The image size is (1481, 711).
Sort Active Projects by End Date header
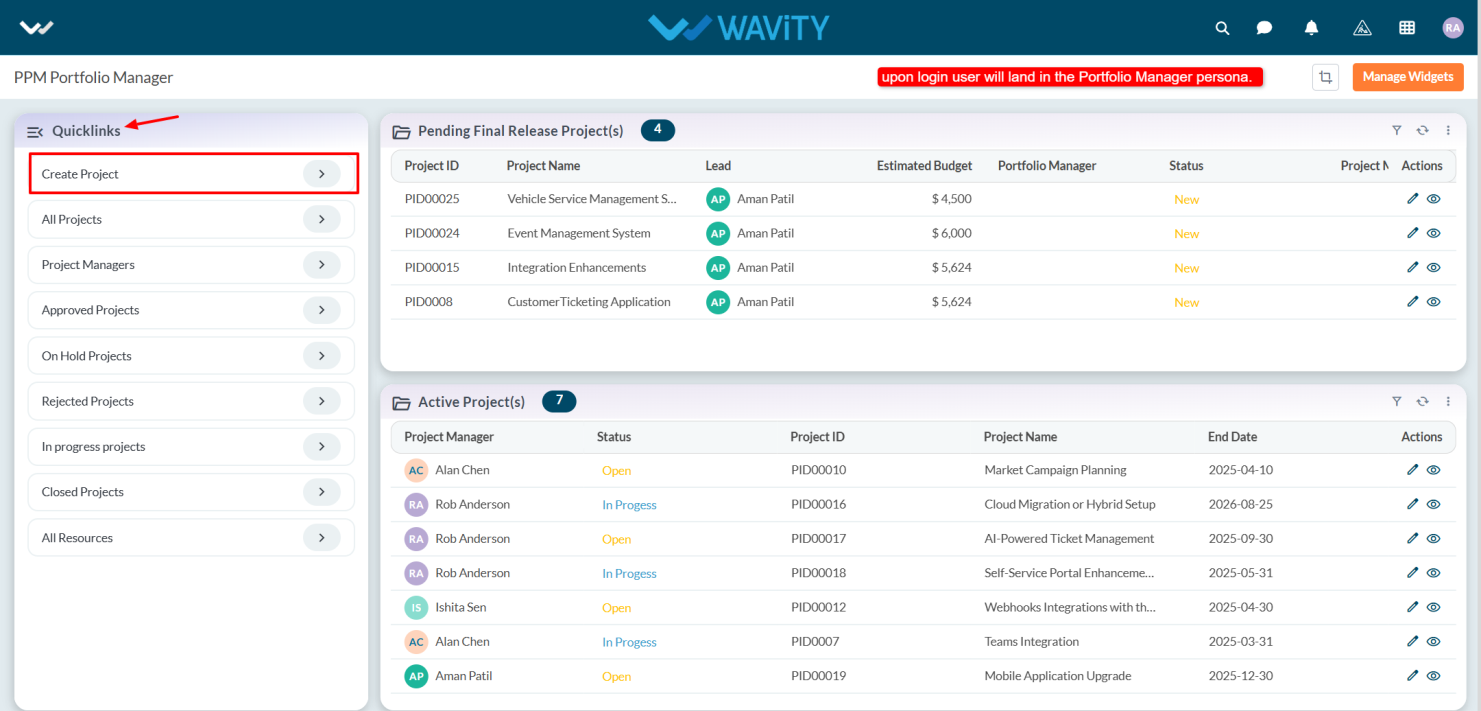click(x=1232, y=437)
